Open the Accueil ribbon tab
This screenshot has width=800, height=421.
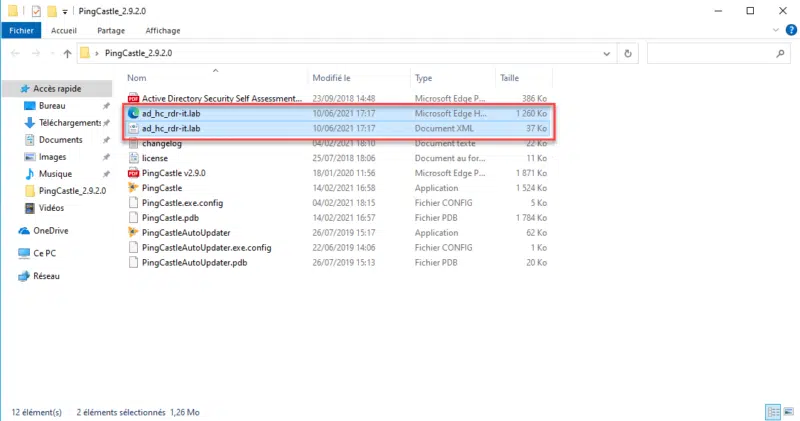pyautogui.click(x=63, y=31)
